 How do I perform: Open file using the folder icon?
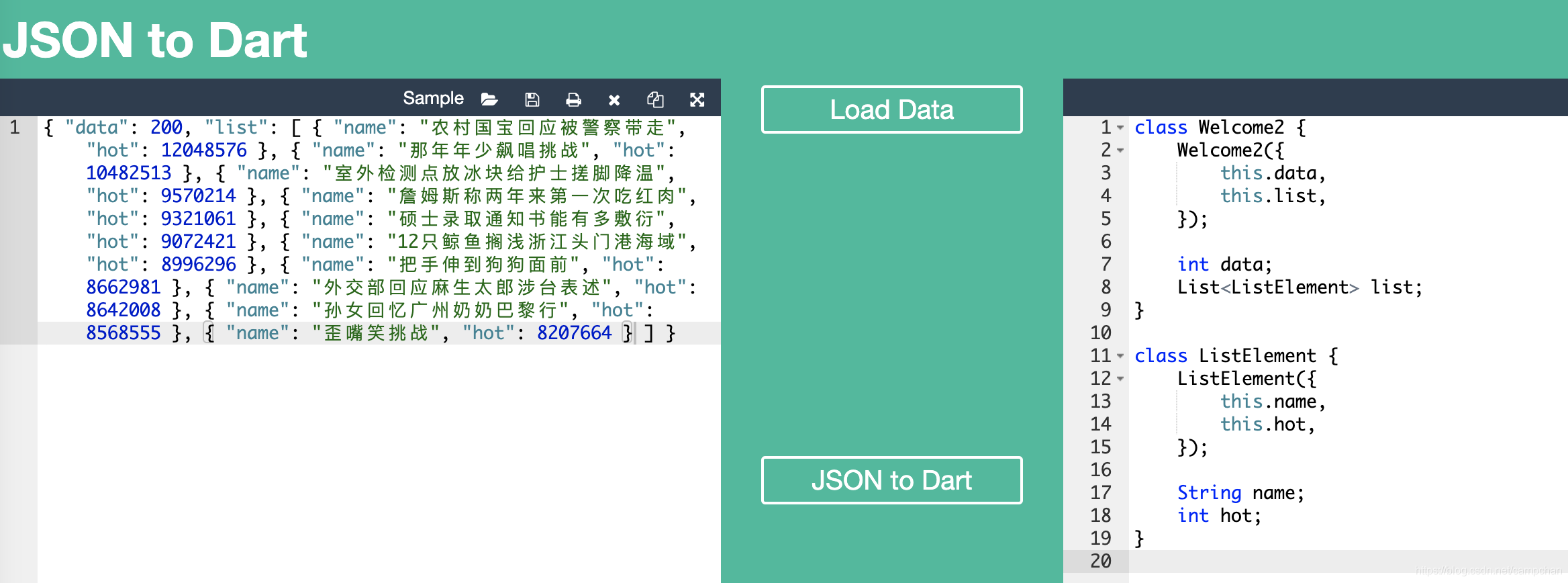(x=489, y=100)
